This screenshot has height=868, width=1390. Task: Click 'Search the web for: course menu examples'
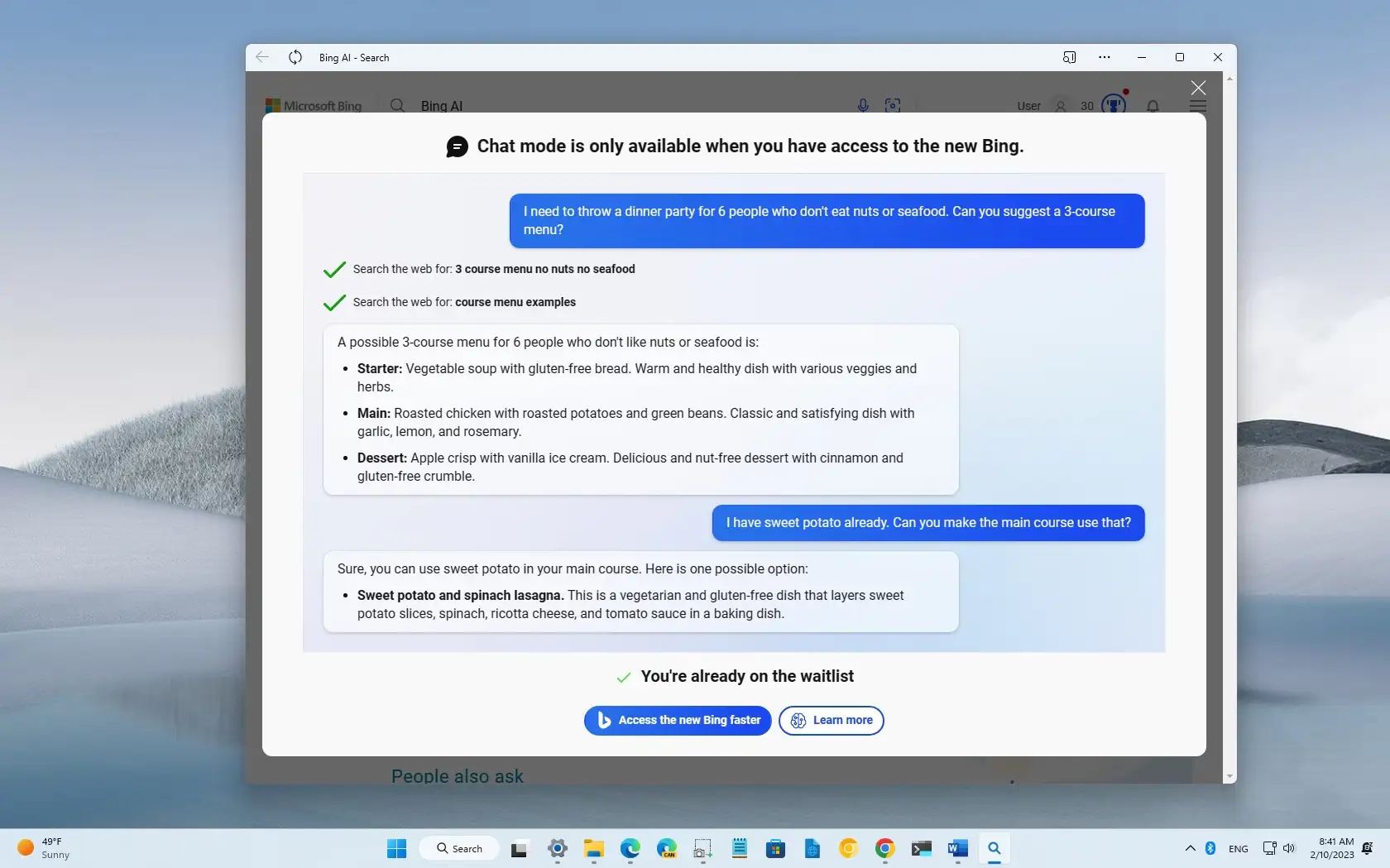464,302
